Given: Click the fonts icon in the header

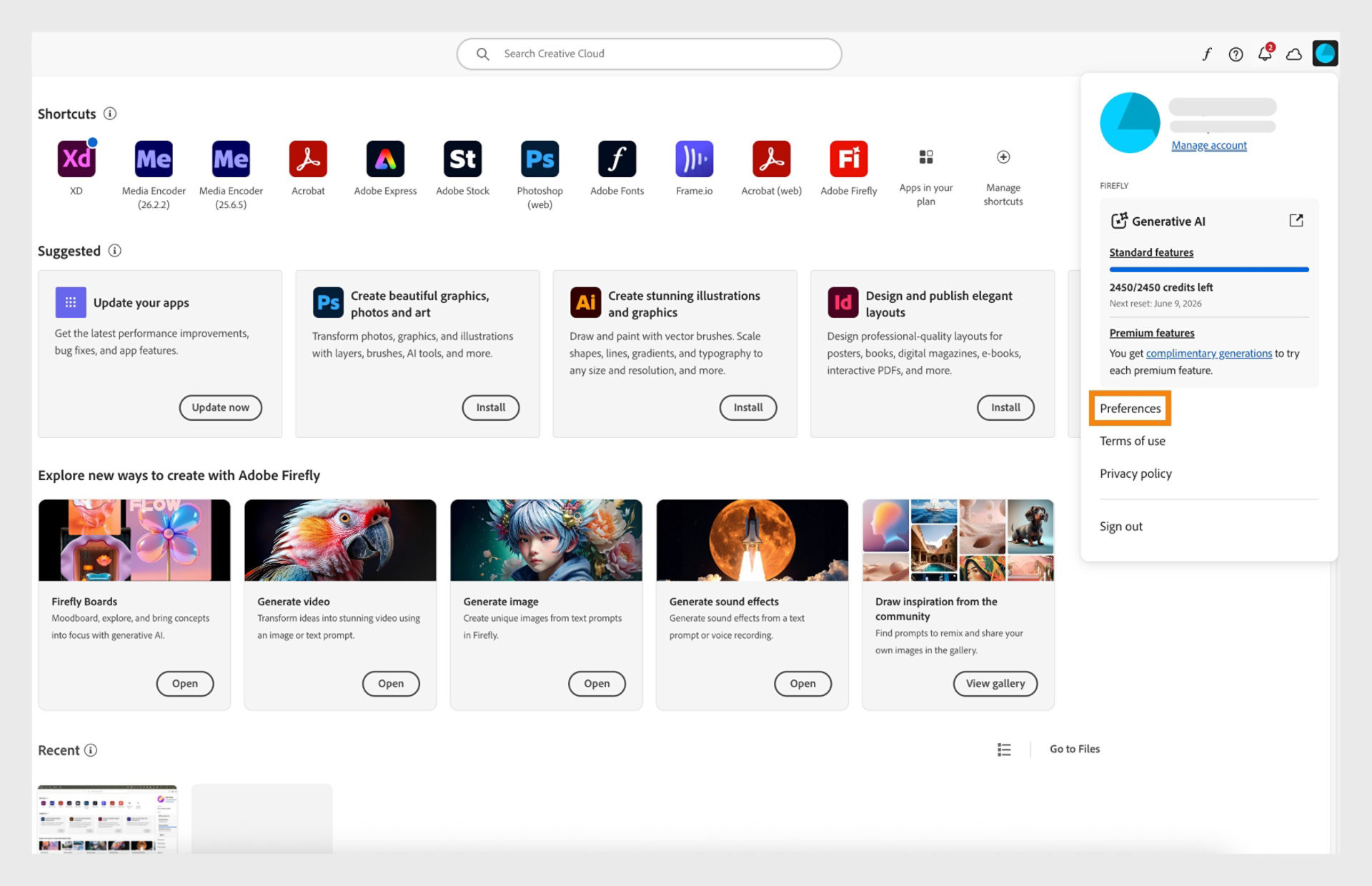Looking at the screenshot, I should [1207, 54].
